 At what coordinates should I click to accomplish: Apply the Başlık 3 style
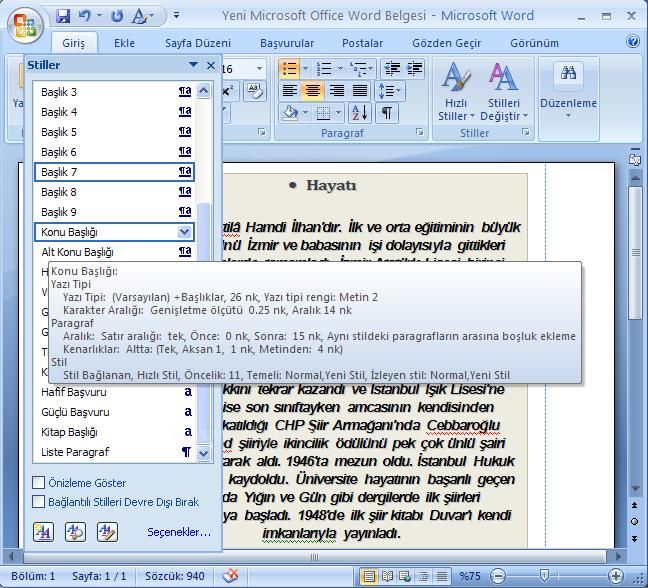tap(114, 92)
